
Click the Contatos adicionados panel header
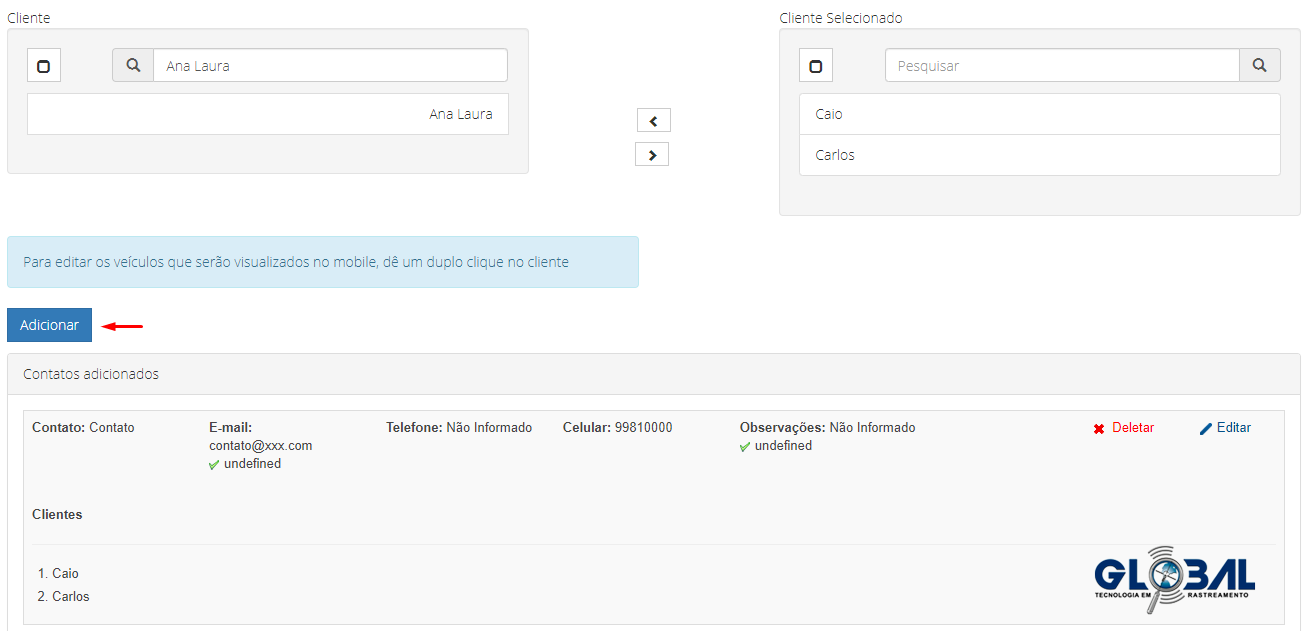[653, 374]
